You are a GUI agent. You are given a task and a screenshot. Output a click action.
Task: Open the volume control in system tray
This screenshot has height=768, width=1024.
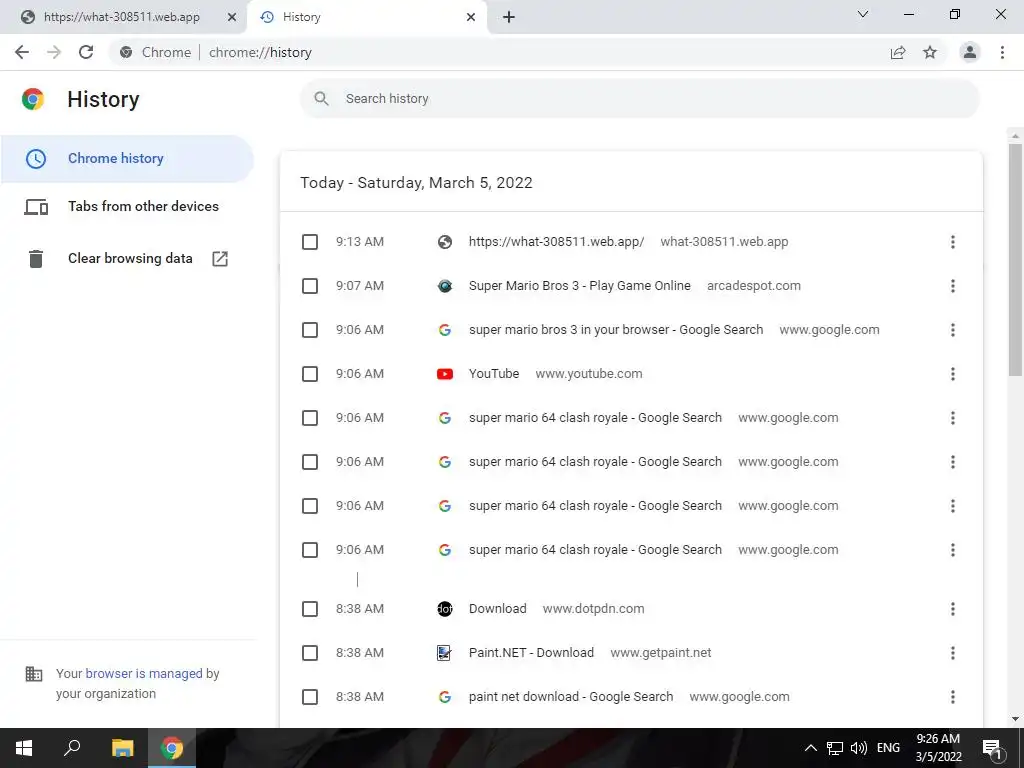(859, 748)
